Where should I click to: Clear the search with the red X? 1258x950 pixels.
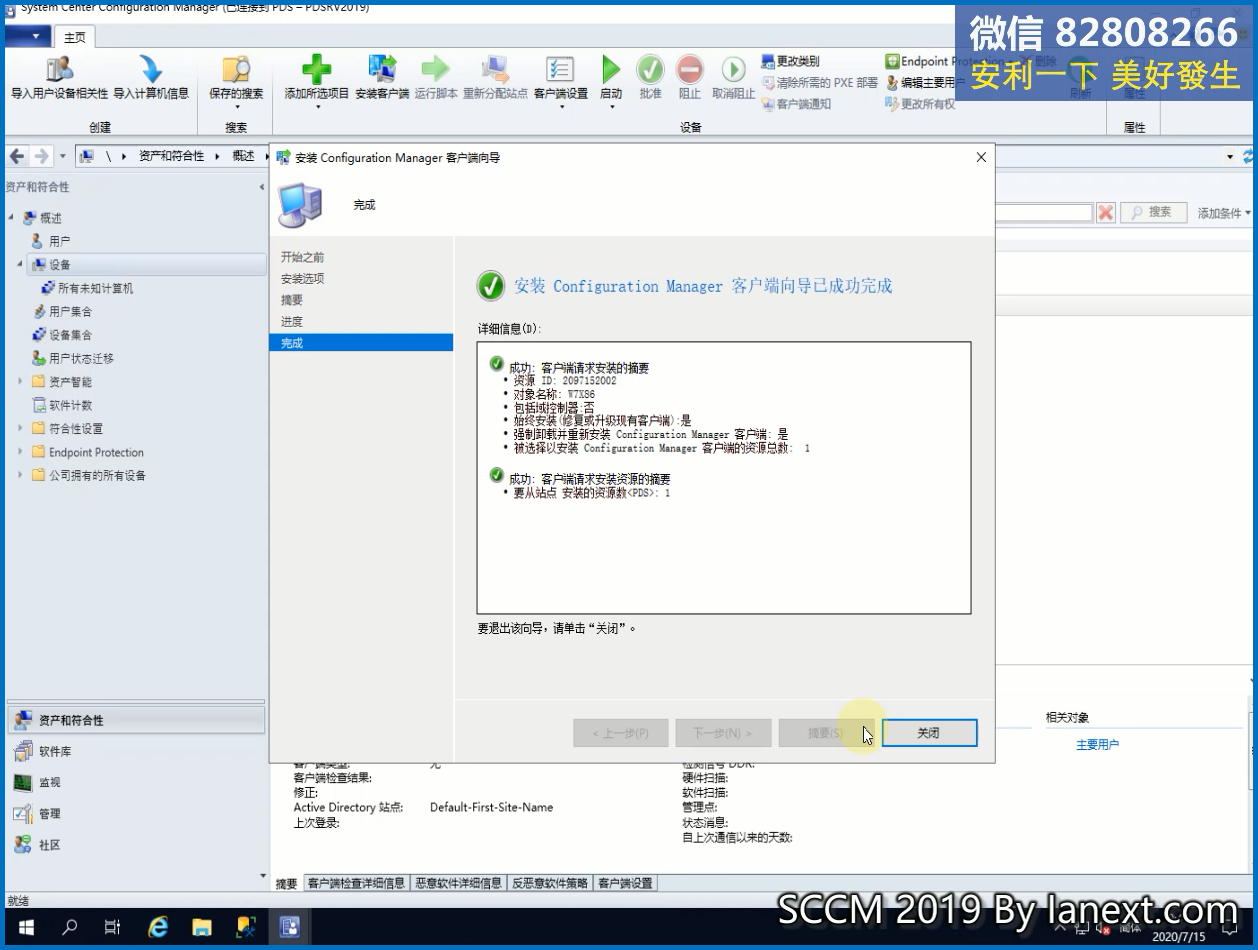1106,213
